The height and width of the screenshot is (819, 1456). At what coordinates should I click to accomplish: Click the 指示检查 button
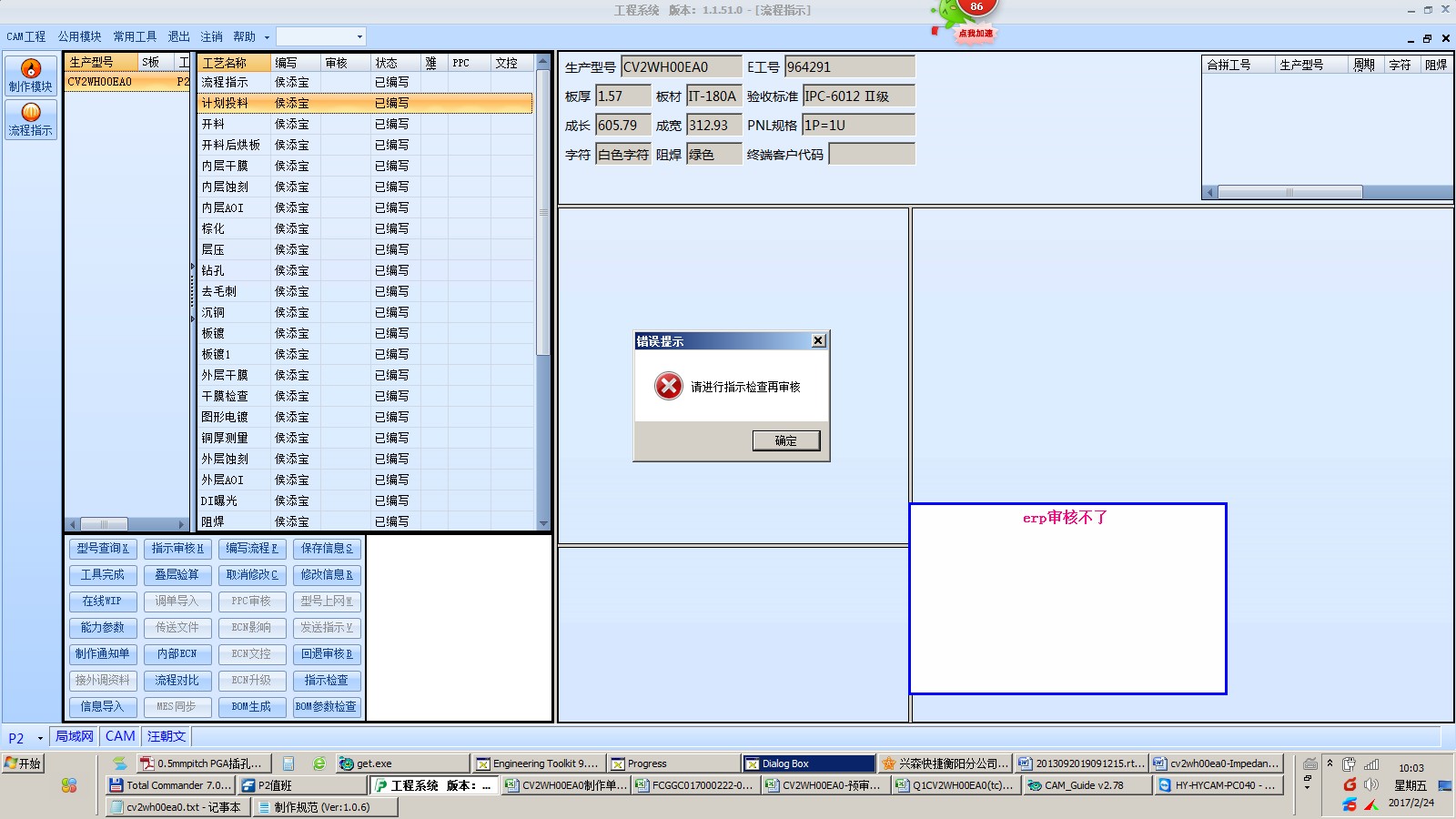pyautogui.click(x=327, y=681)
